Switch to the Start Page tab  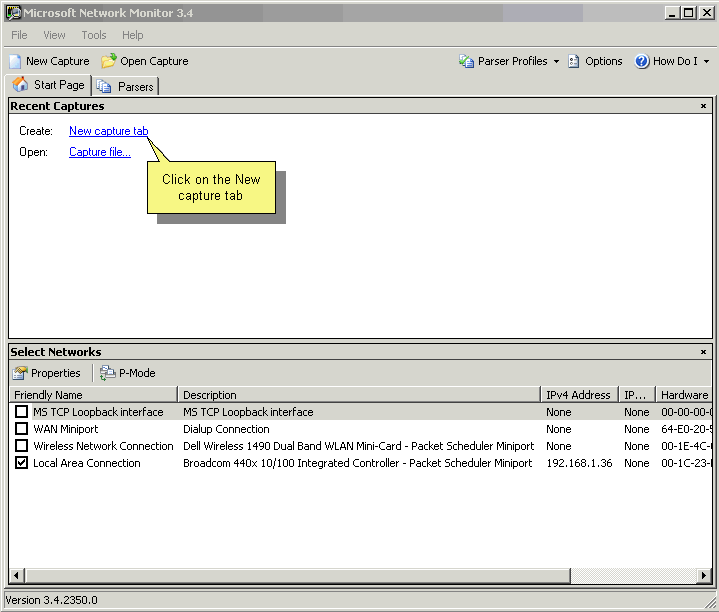(x=49, y=85)
